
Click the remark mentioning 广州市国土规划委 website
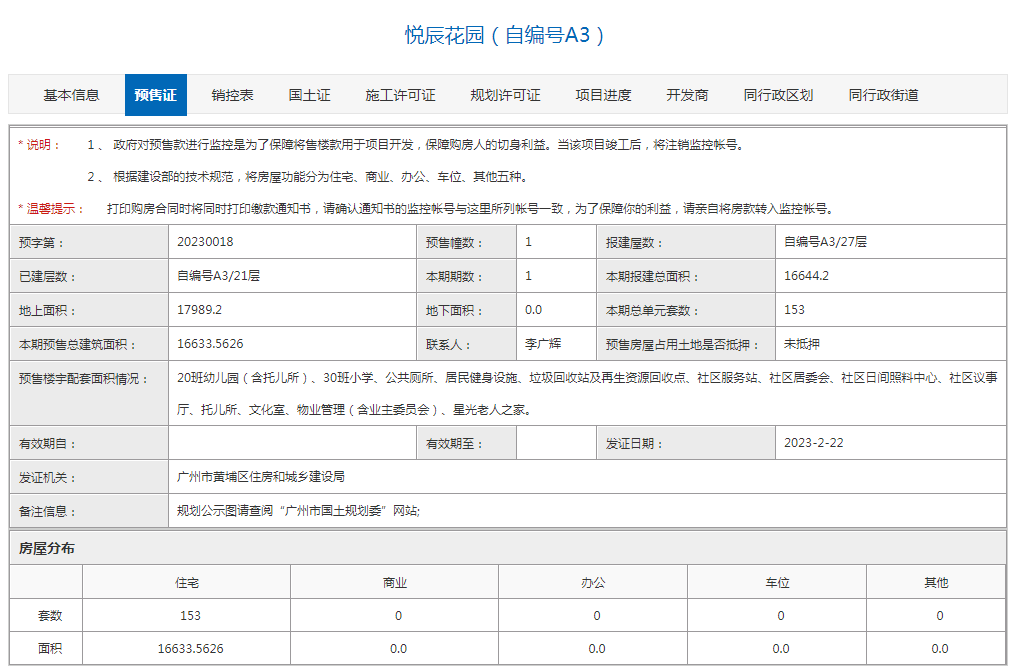pyautogui.click(x=300, y=510)
